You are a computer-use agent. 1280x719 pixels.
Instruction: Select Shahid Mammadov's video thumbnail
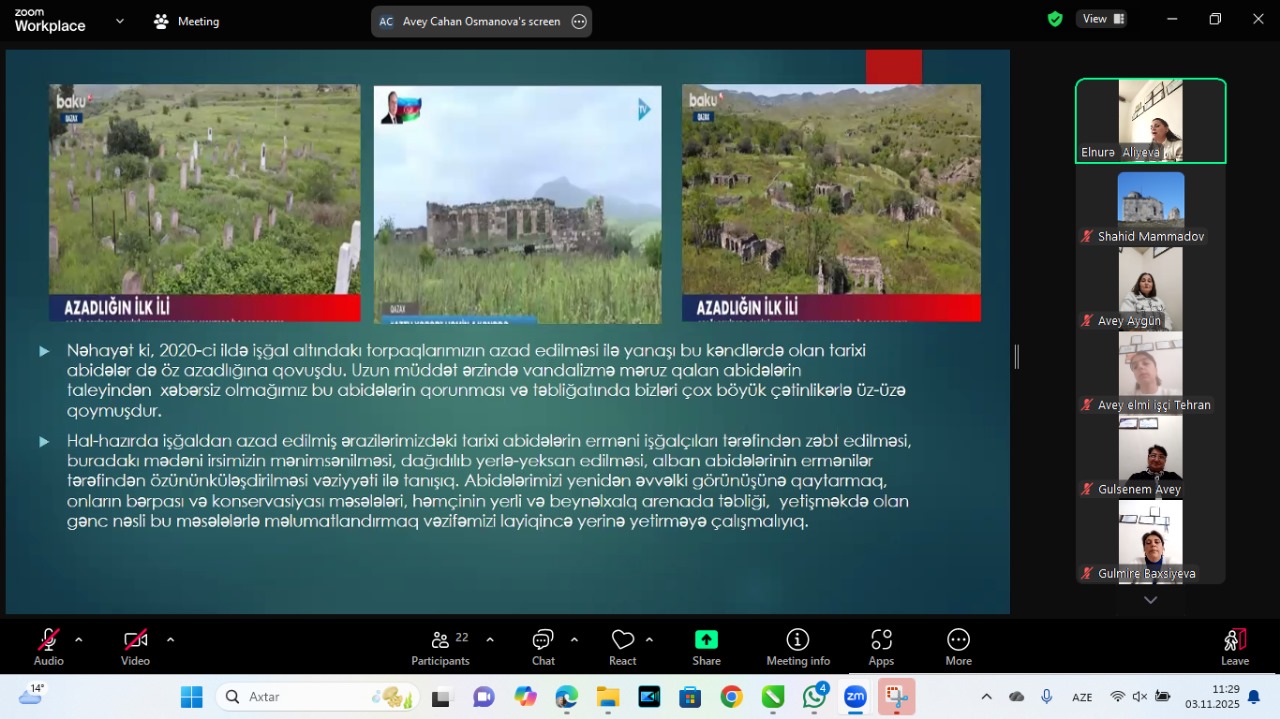(x=1150, y=207)
